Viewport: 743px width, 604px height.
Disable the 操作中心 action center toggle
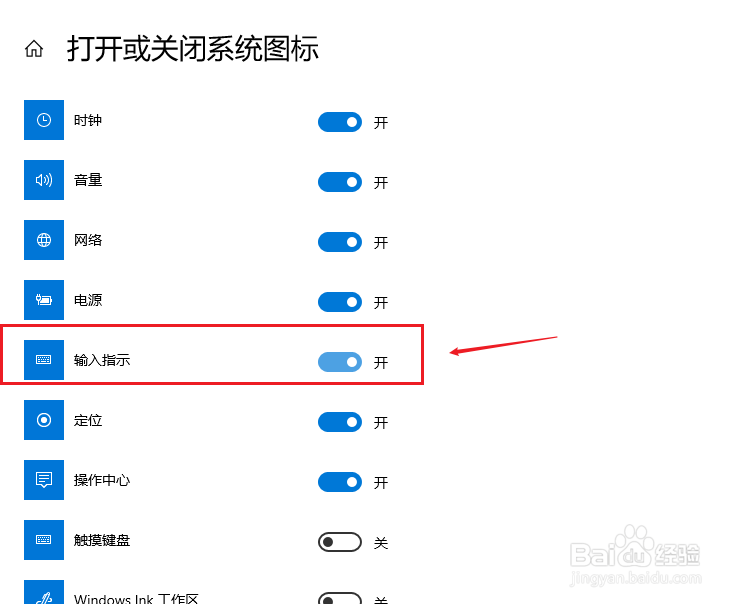point(340,482)
